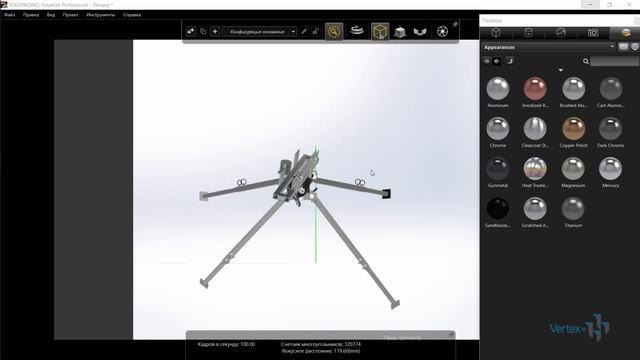This screenshot has height=360, width=640.
Task: Click the link/expand icon at toolbar's left end
Action: pos(191,31)
